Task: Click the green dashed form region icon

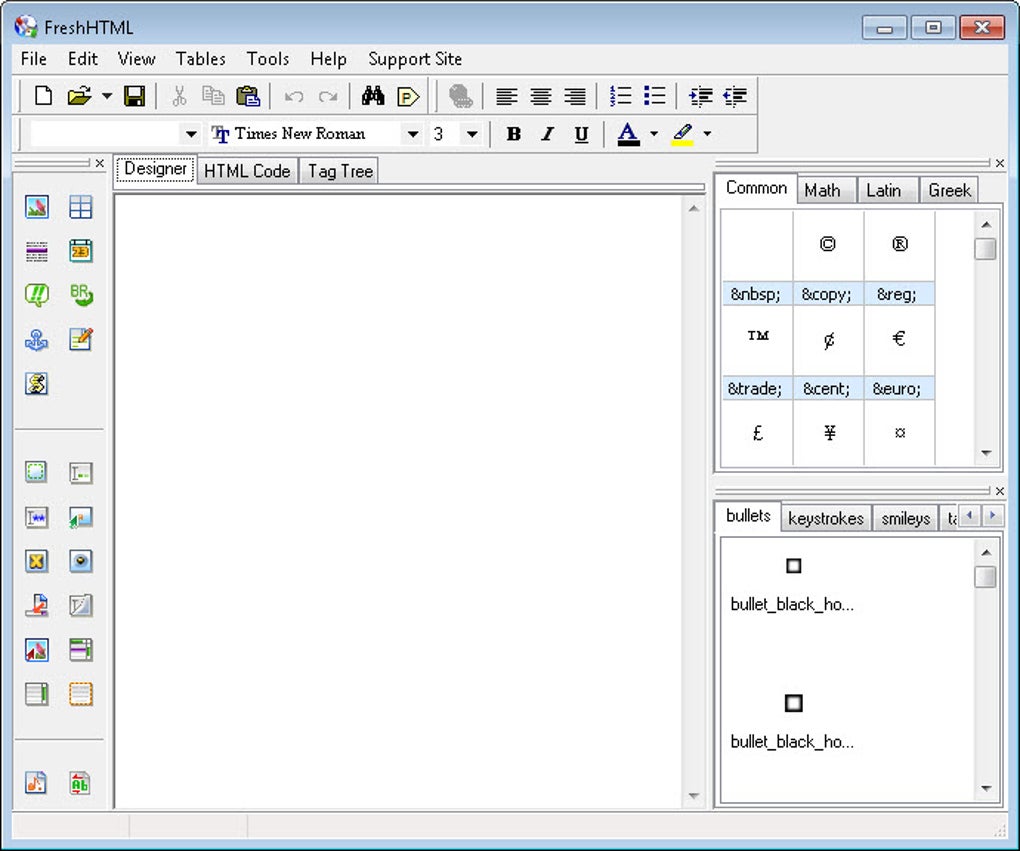Action: pyautogui.click(x=36, y=472)
